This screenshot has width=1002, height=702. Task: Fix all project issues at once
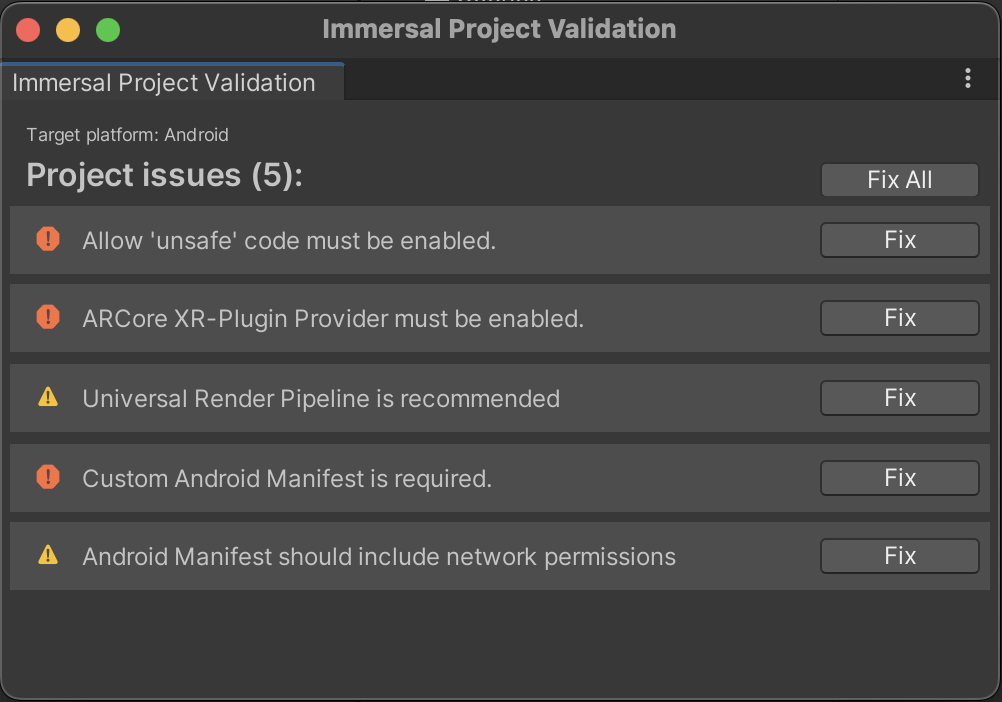899,180
